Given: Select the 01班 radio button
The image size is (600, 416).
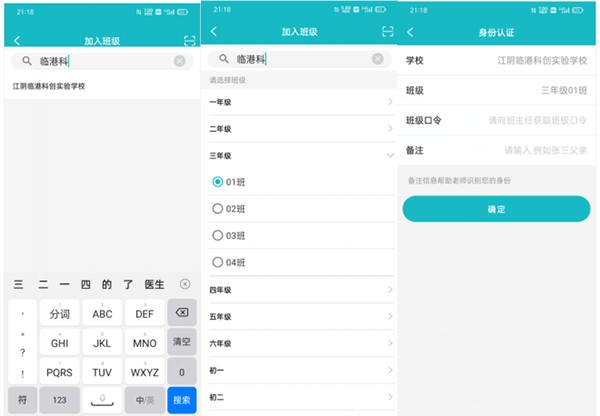Looking at the screenshot, I should tap(218, 182).
